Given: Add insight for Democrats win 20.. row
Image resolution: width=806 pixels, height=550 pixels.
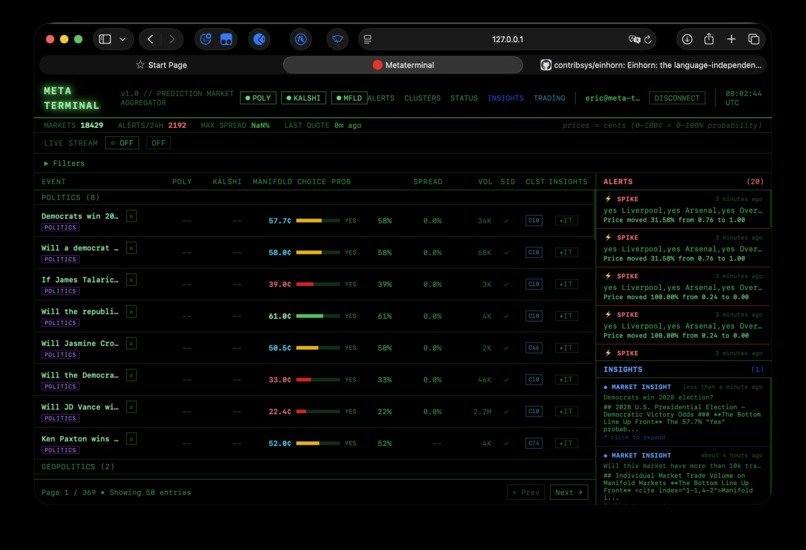Looking at the screenshot, I should [566, 221].
